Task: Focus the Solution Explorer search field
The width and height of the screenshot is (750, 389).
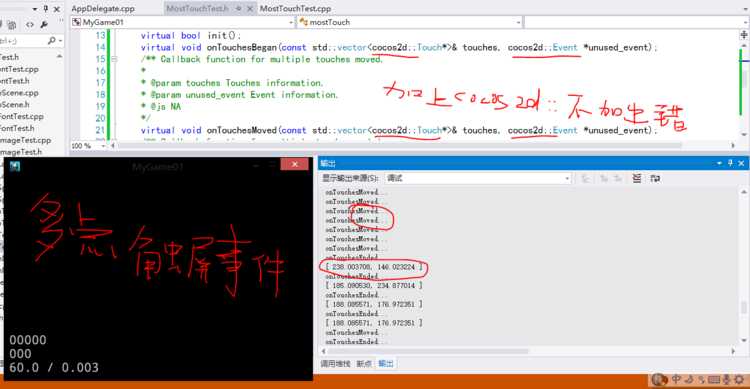Action: click(x=22, y=41)
